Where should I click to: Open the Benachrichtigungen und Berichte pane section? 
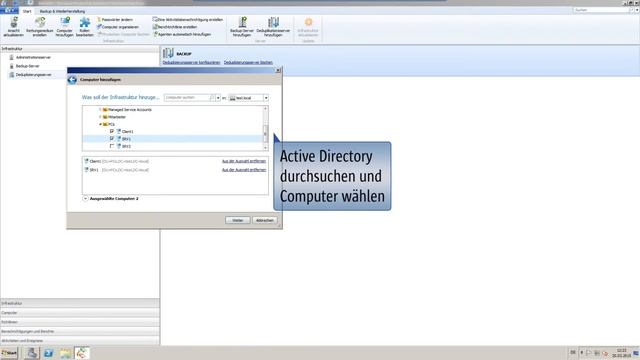[x=80, y=331]
